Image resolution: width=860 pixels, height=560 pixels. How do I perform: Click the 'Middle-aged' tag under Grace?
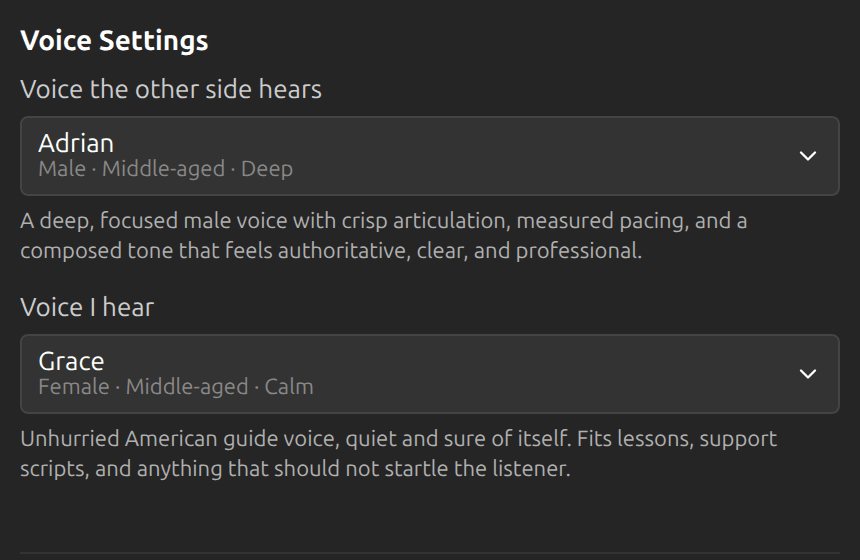click(187, 387)
